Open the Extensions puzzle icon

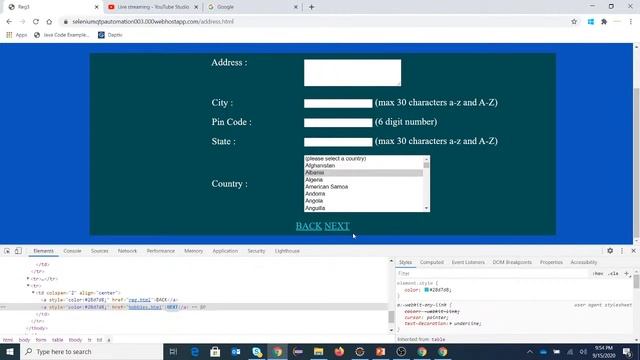(604, 22)
